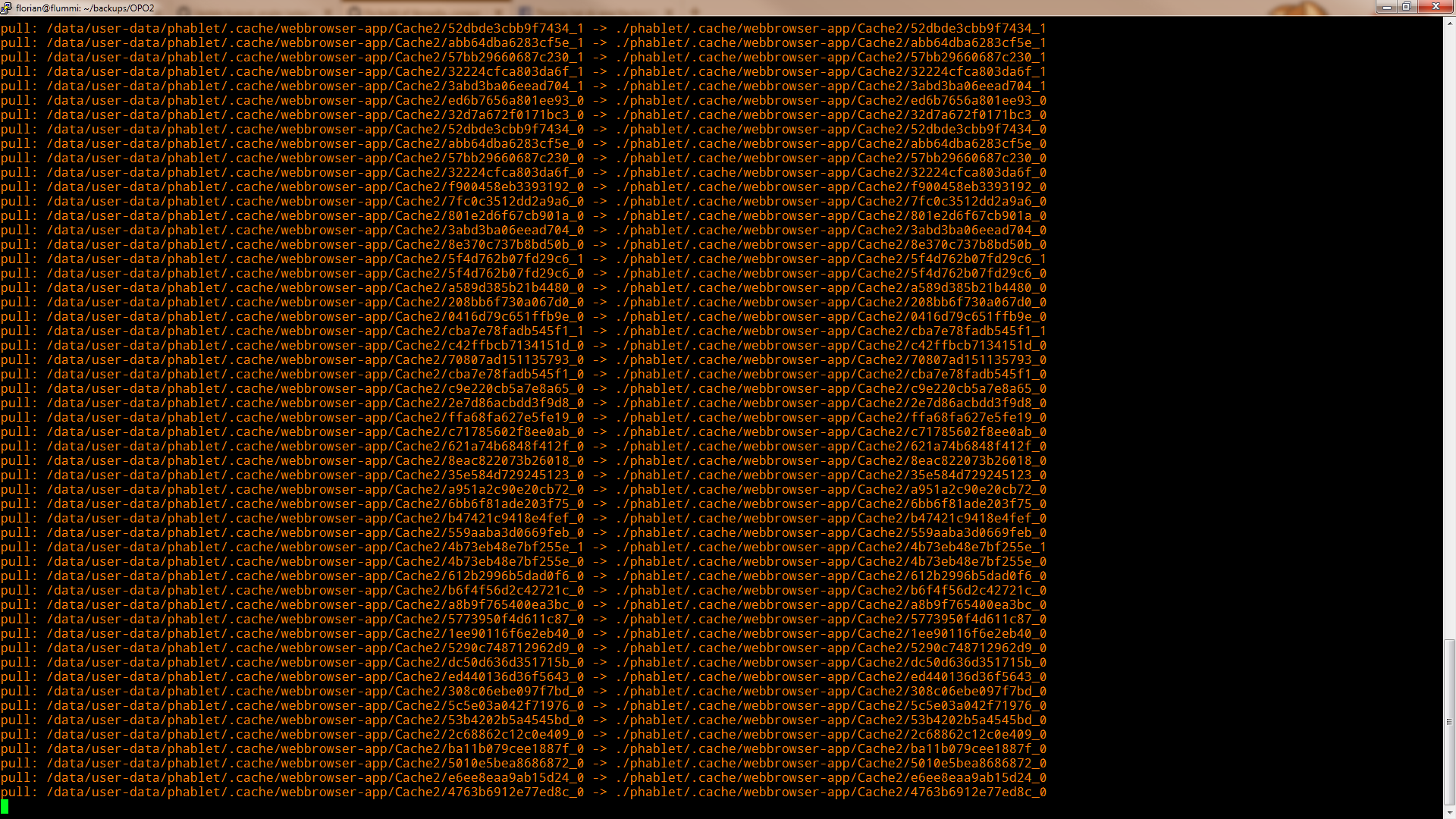Click source path ending 4b73eb48e7bf255e_1

pyautogui.click(x=315, y=547)
